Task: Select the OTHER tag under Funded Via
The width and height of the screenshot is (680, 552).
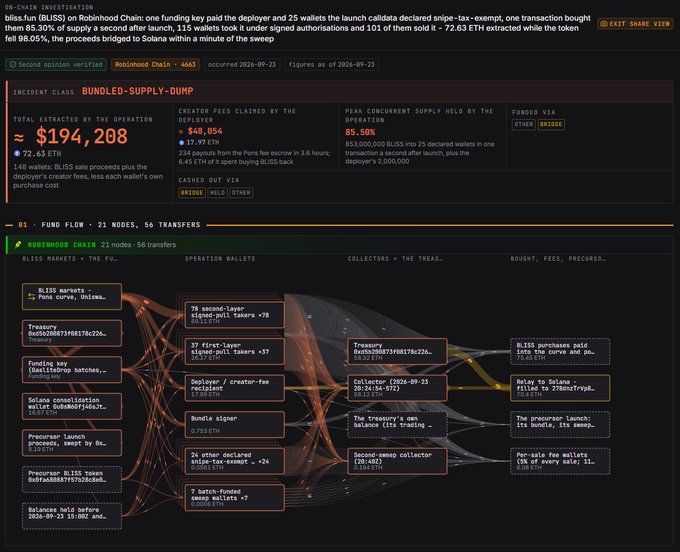Action: click(x=523, y=124)
